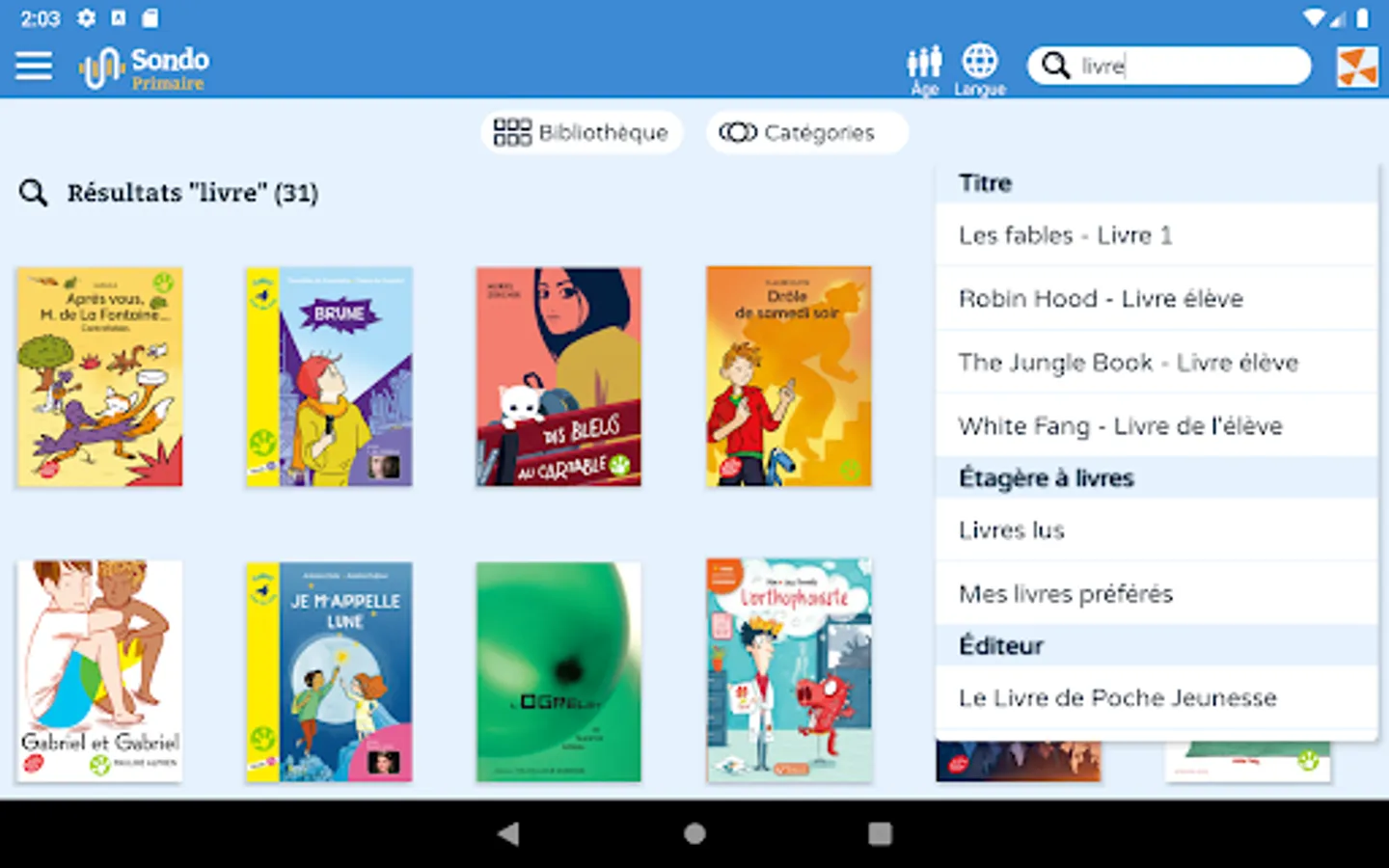Choose editor Le Livre de Poche Jeunesse

point(1156,698)
